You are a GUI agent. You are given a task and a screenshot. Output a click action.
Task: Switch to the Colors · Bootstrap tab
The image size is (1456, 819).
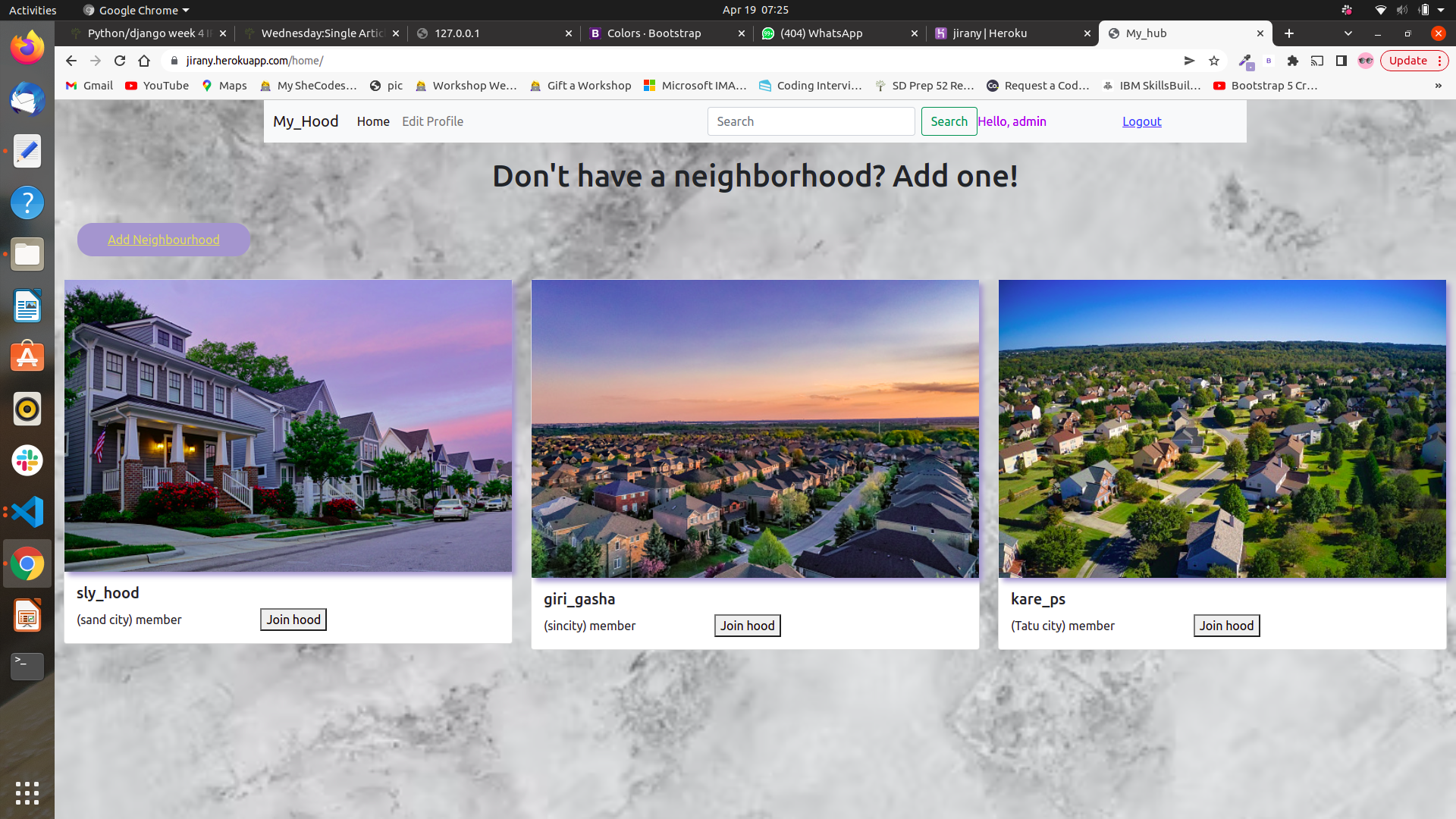[654, 33]
